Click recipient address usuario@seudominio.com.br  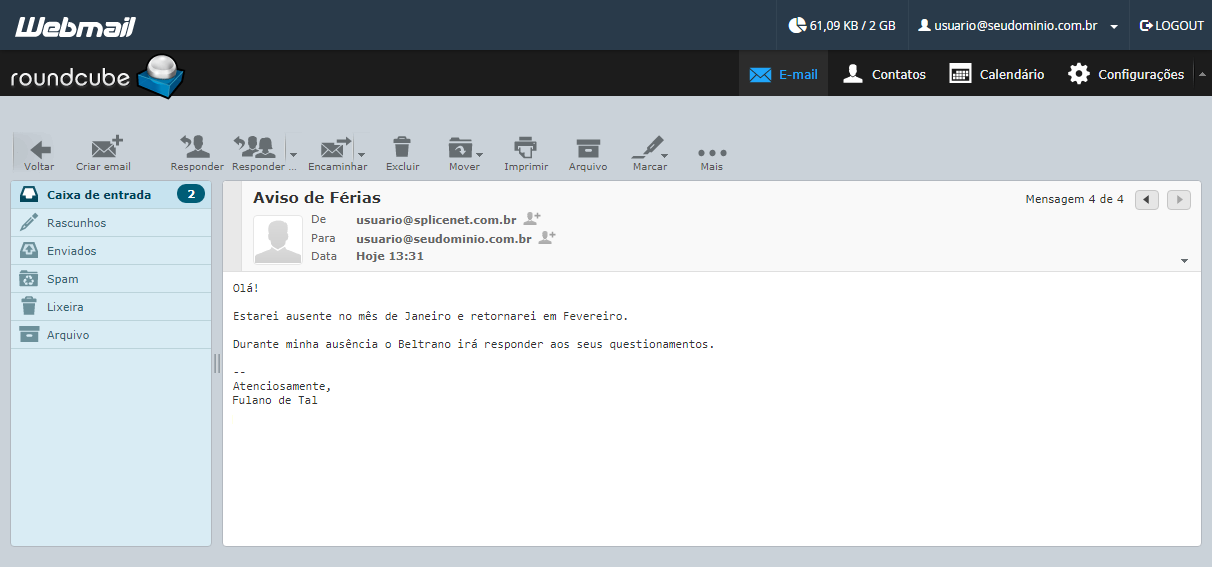444,238
